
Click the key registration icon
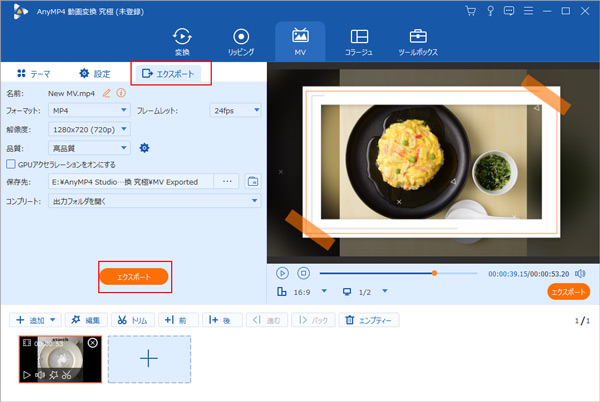pyautogui.click(x=490, y=11)
